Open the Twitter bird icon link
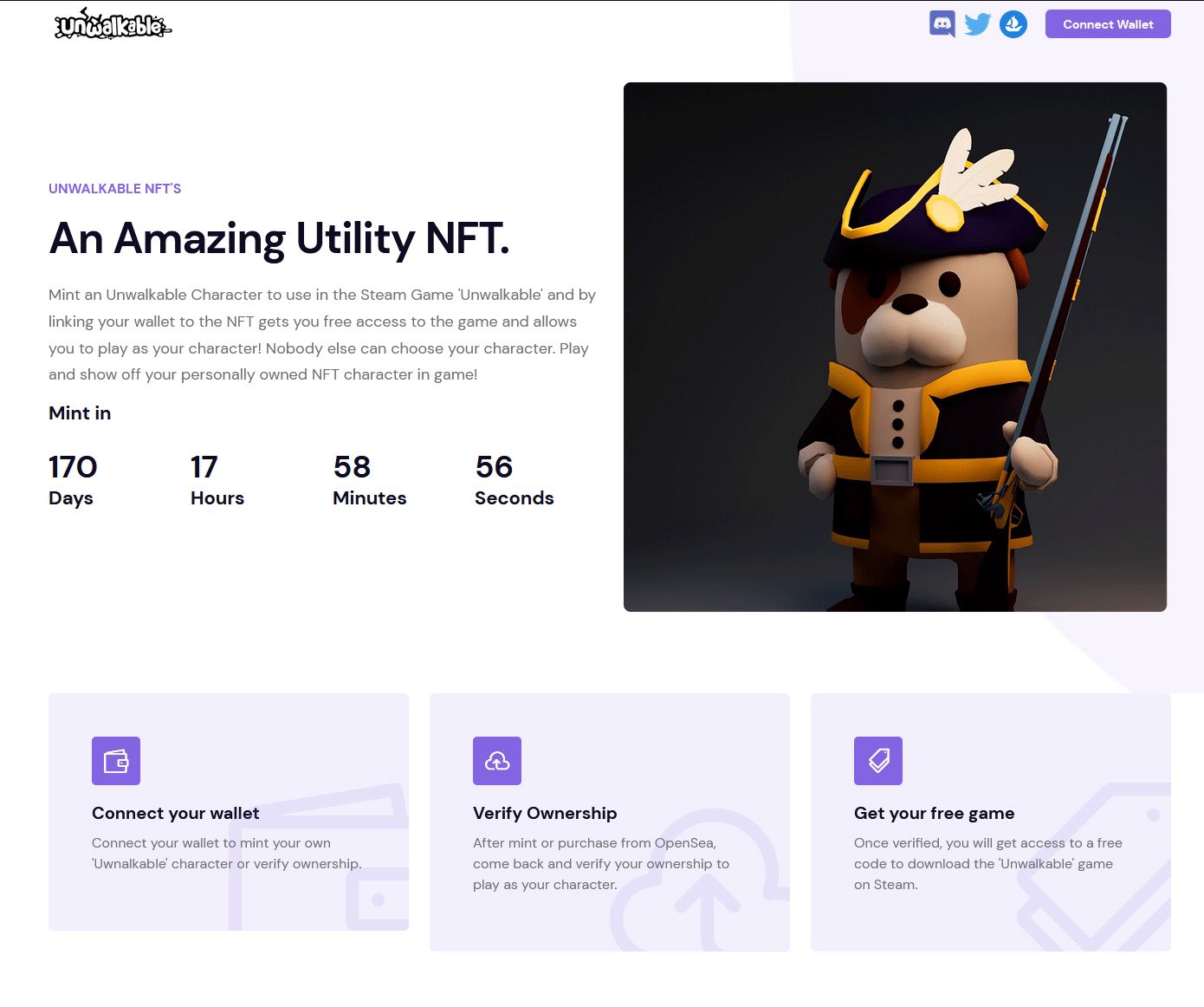The image size is (1204, 1007). tap(977, 24)
